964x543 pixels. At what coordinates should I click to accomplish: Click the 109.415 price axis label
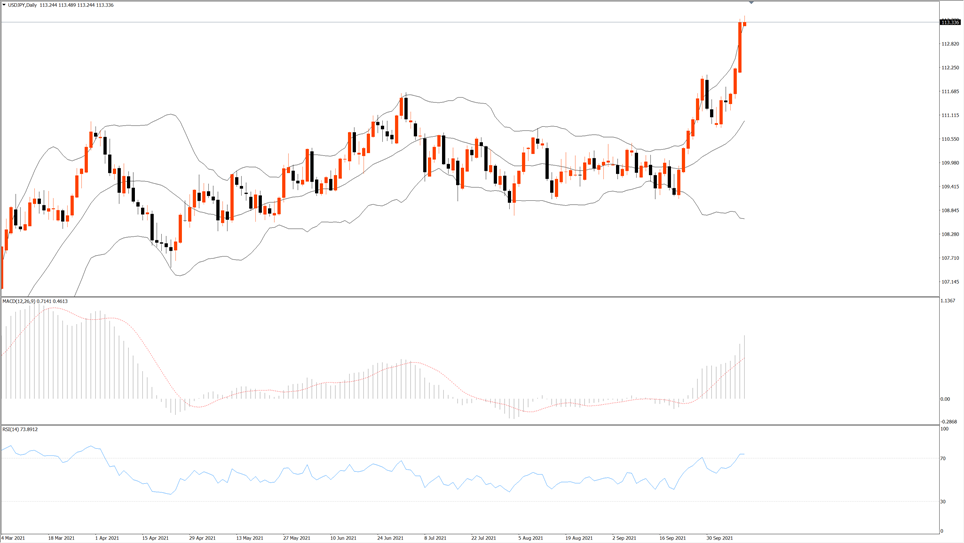[950, 187]
